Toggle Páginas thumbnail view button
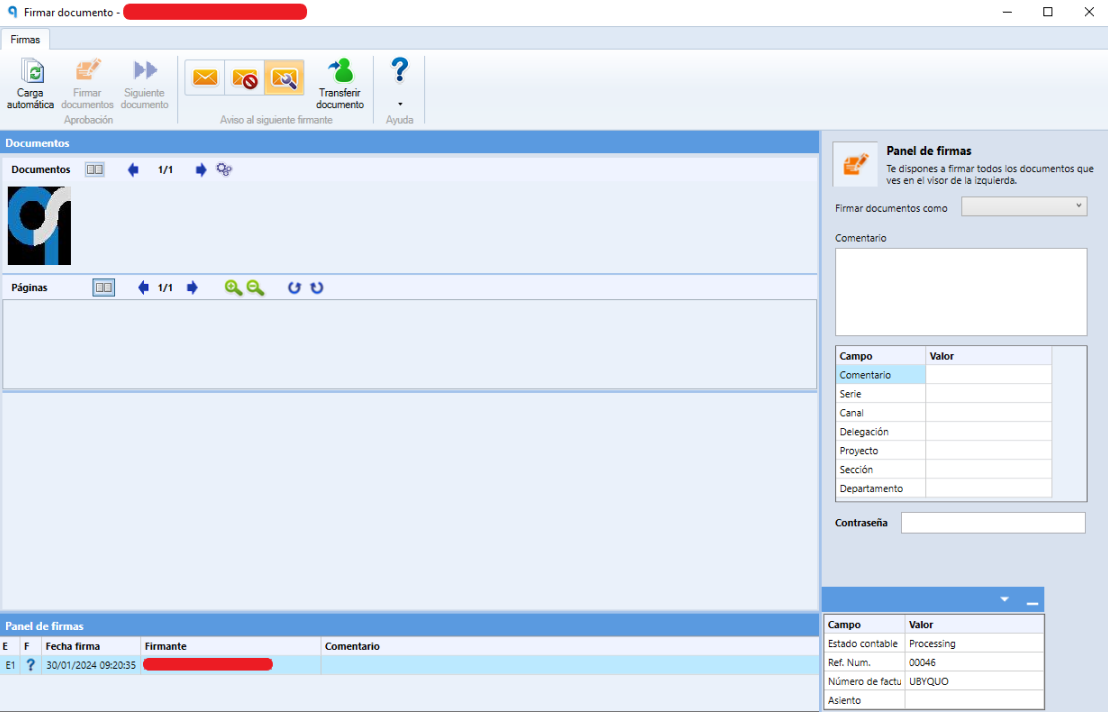The height and width of the screenshot is (712, 1108). click(x=103, y=287)
